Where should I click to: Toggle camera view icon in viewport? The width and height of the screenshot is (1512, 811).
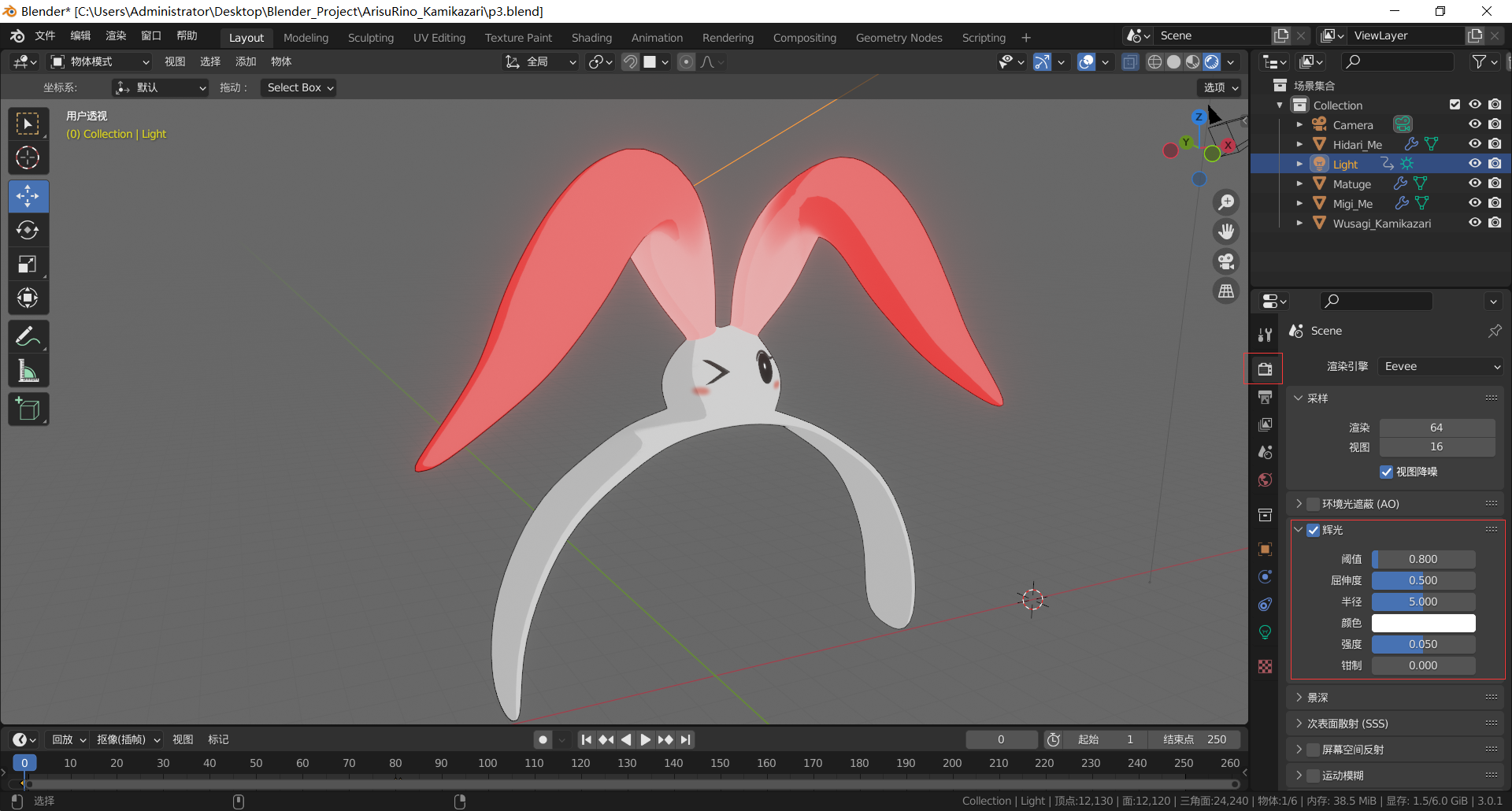click(x=1226, y=261)
